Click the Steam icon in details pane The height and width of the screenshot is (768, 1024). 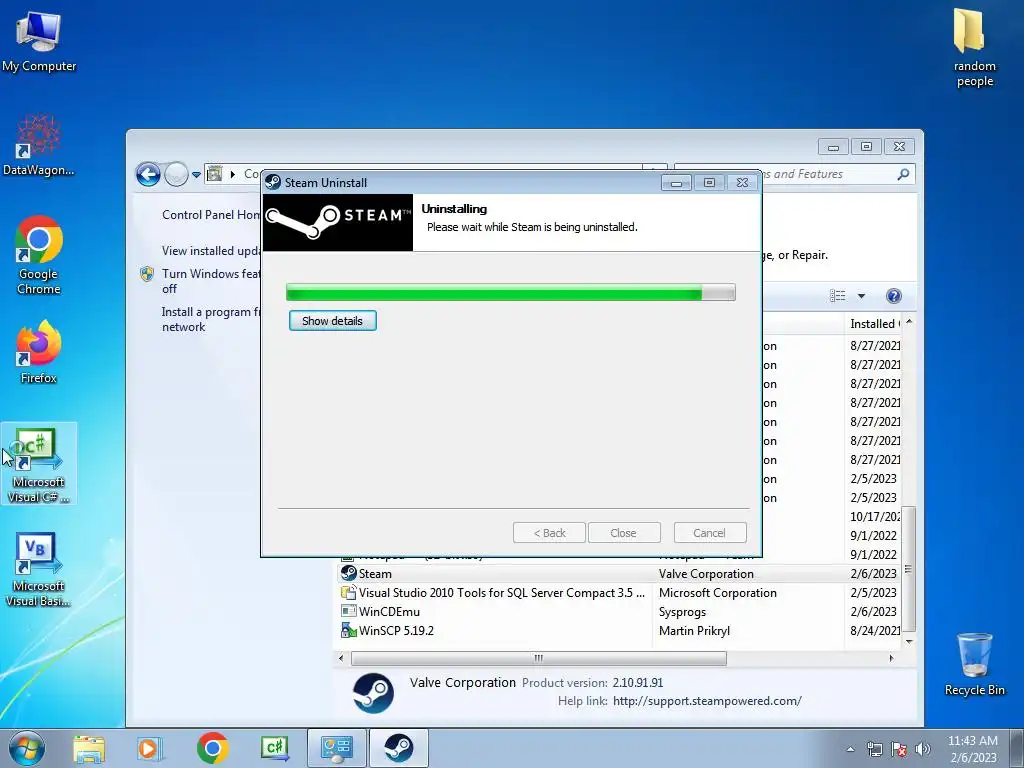373,692
